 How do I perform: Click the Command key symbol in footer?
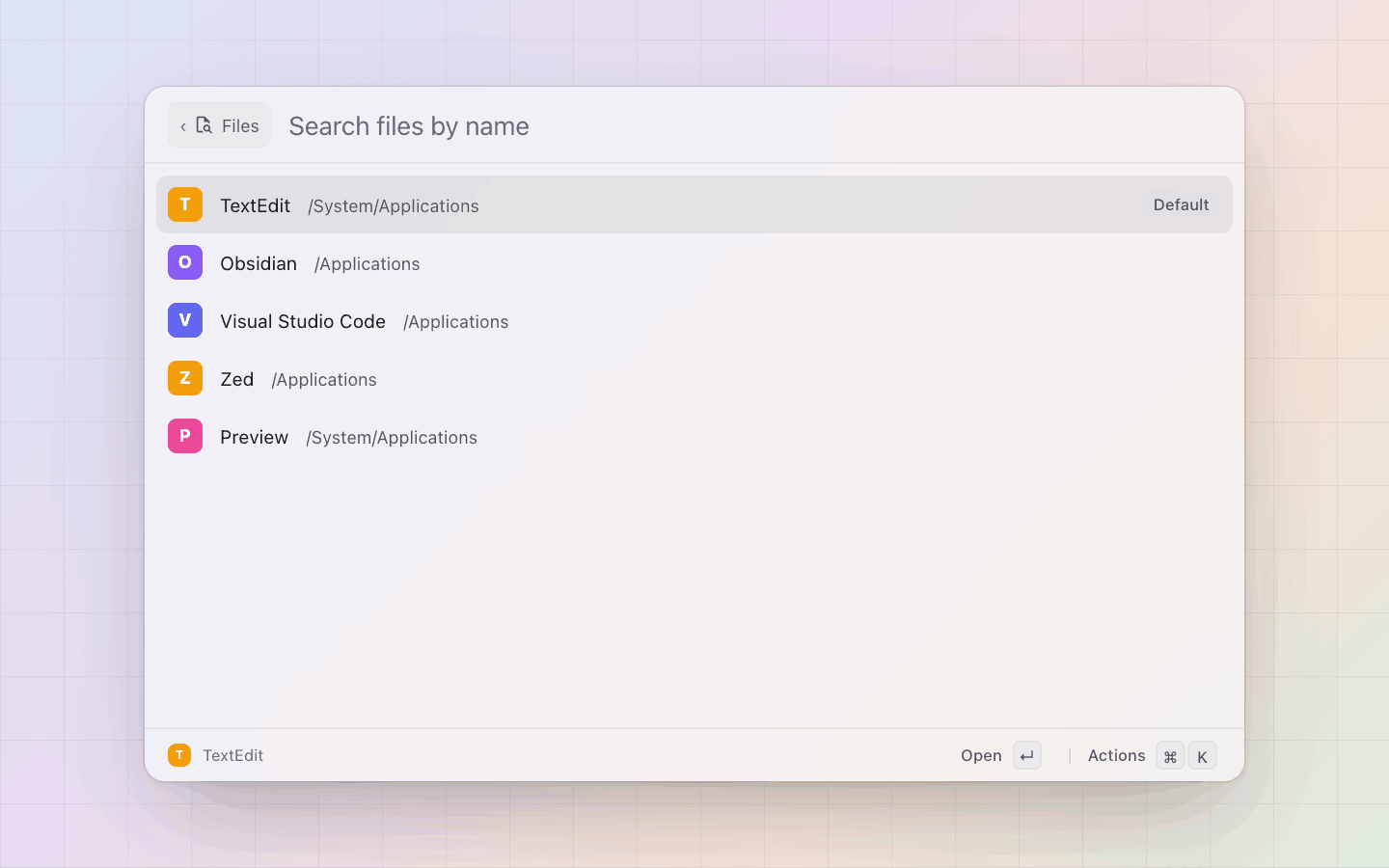click(1170, 756)
